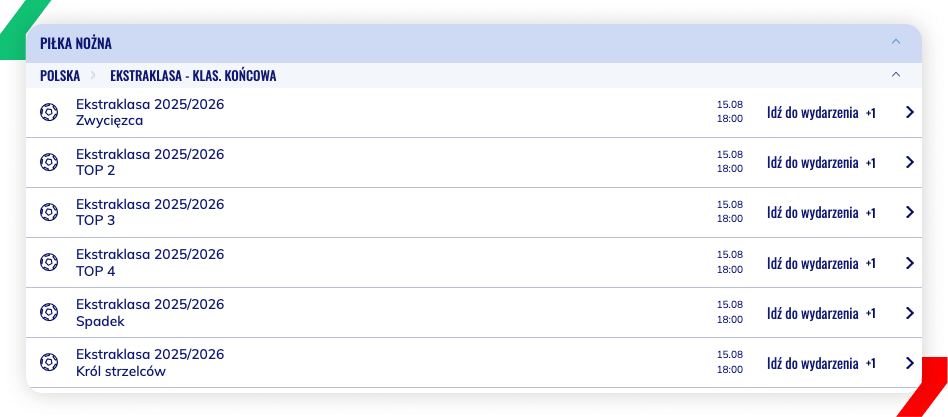The image size is (948, 417).
Task: Click the 15.08 18:00 date on Spadek row
Action: point(730,313)
